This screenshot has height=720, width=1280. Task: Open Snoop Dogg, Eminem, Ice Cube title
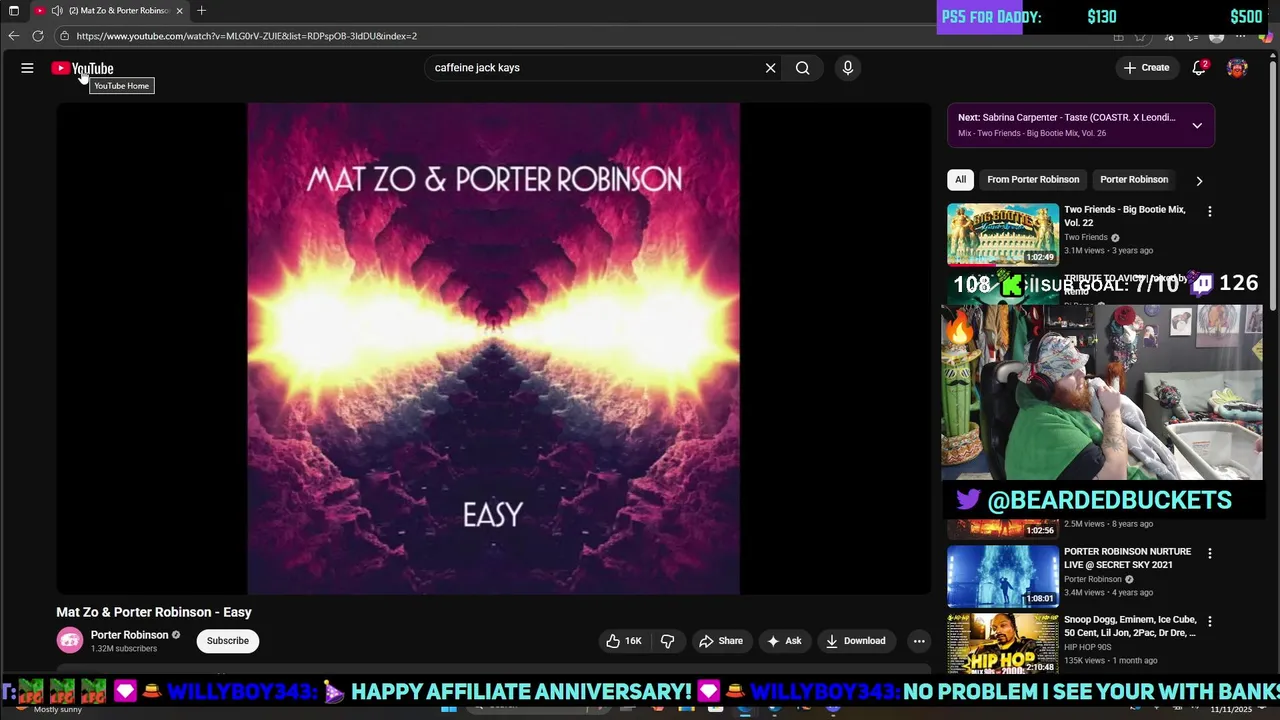coord(1130,626)
